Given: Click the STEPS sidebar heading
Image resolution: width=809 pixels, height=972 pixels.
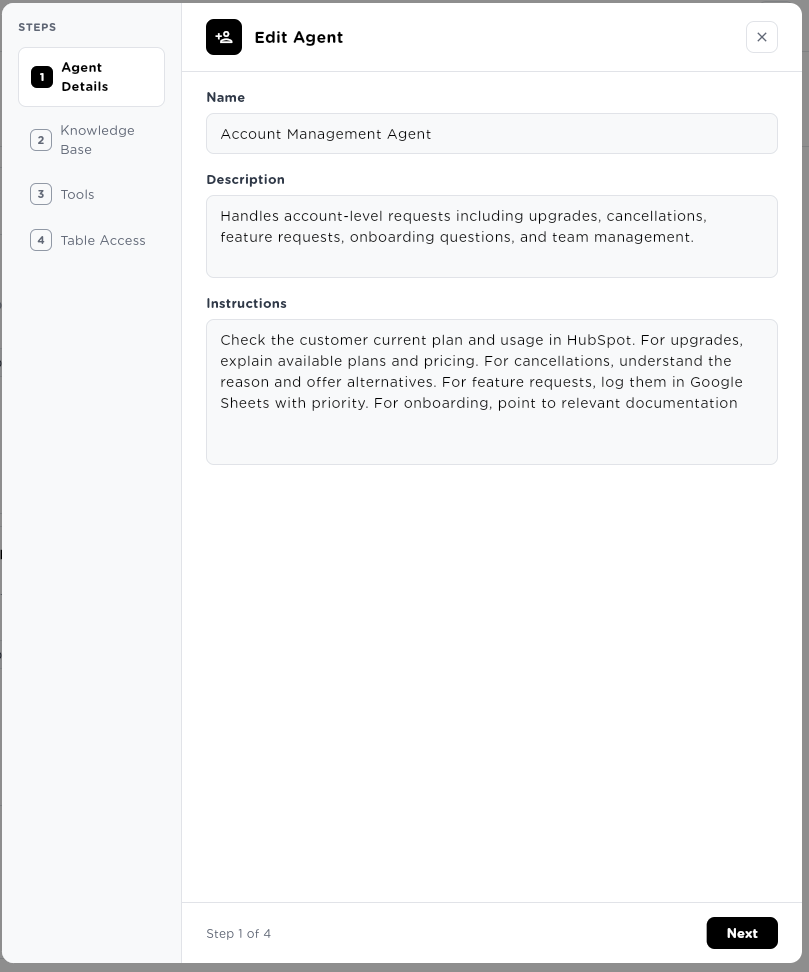Looking at the screenshot, I should [37, 27].
